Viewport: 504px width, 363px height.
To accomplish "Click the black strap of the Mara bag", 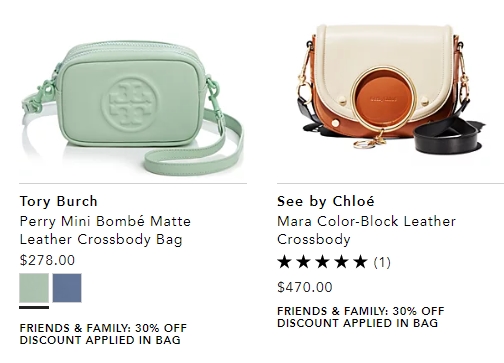I will (447, 136).
